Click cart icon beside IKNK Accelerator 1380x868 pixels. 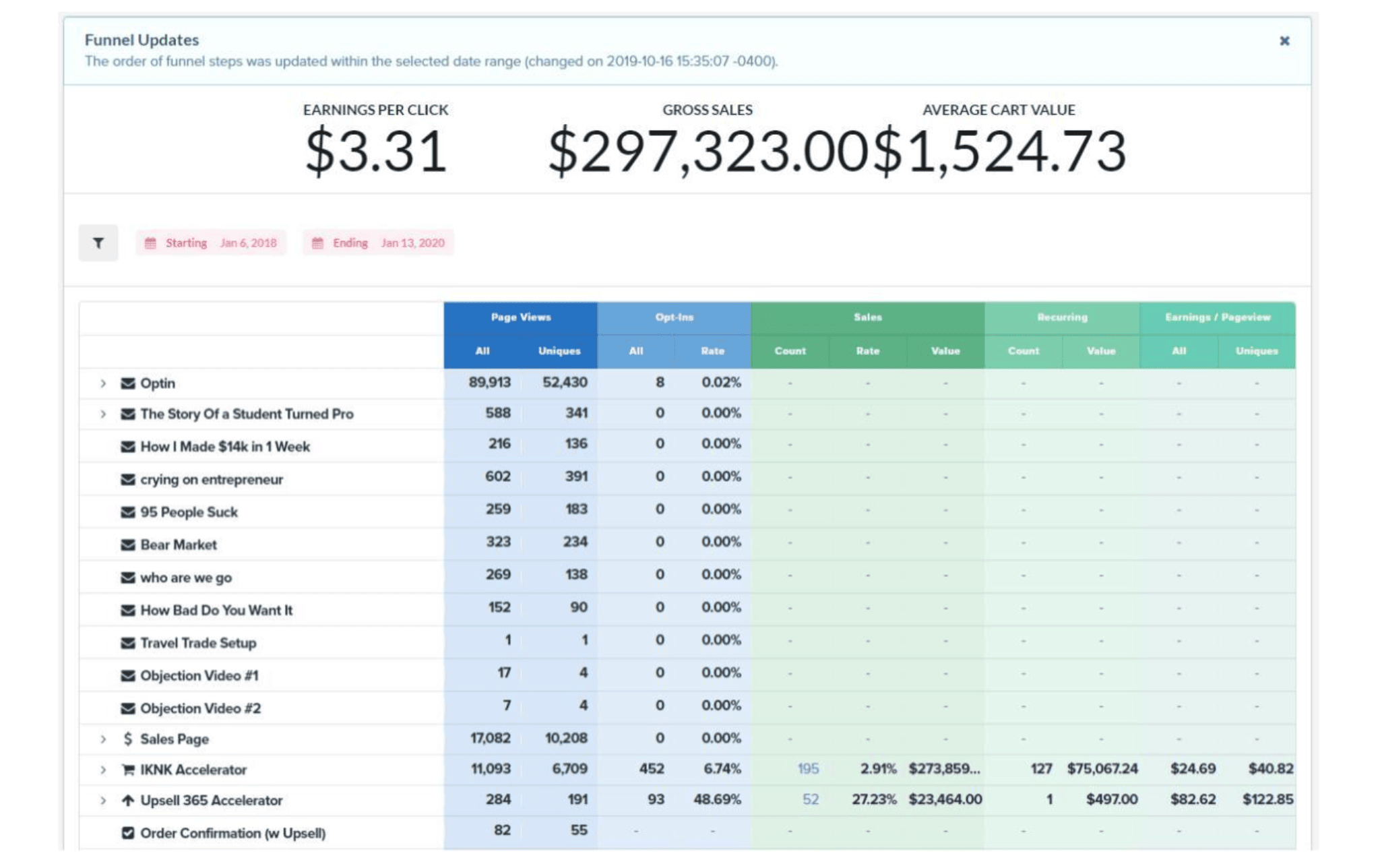click(127, 770)
